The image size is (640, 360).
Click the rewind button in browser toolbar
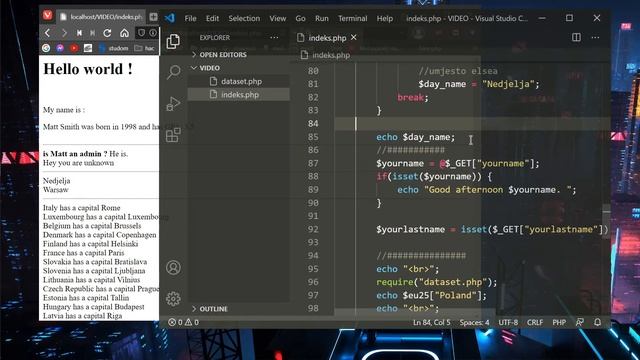(79, 33)
